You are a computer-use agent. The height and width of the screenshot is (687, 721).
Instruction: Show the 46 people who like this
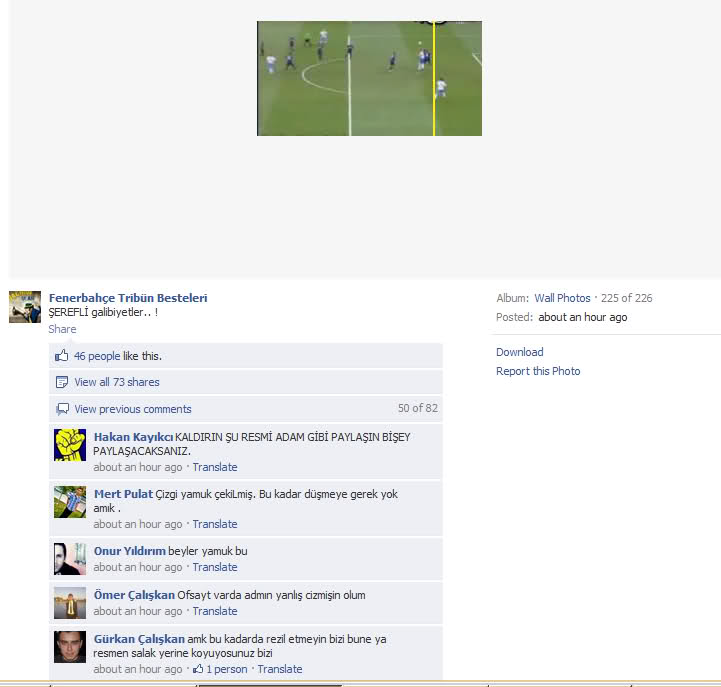pos(97,356)
